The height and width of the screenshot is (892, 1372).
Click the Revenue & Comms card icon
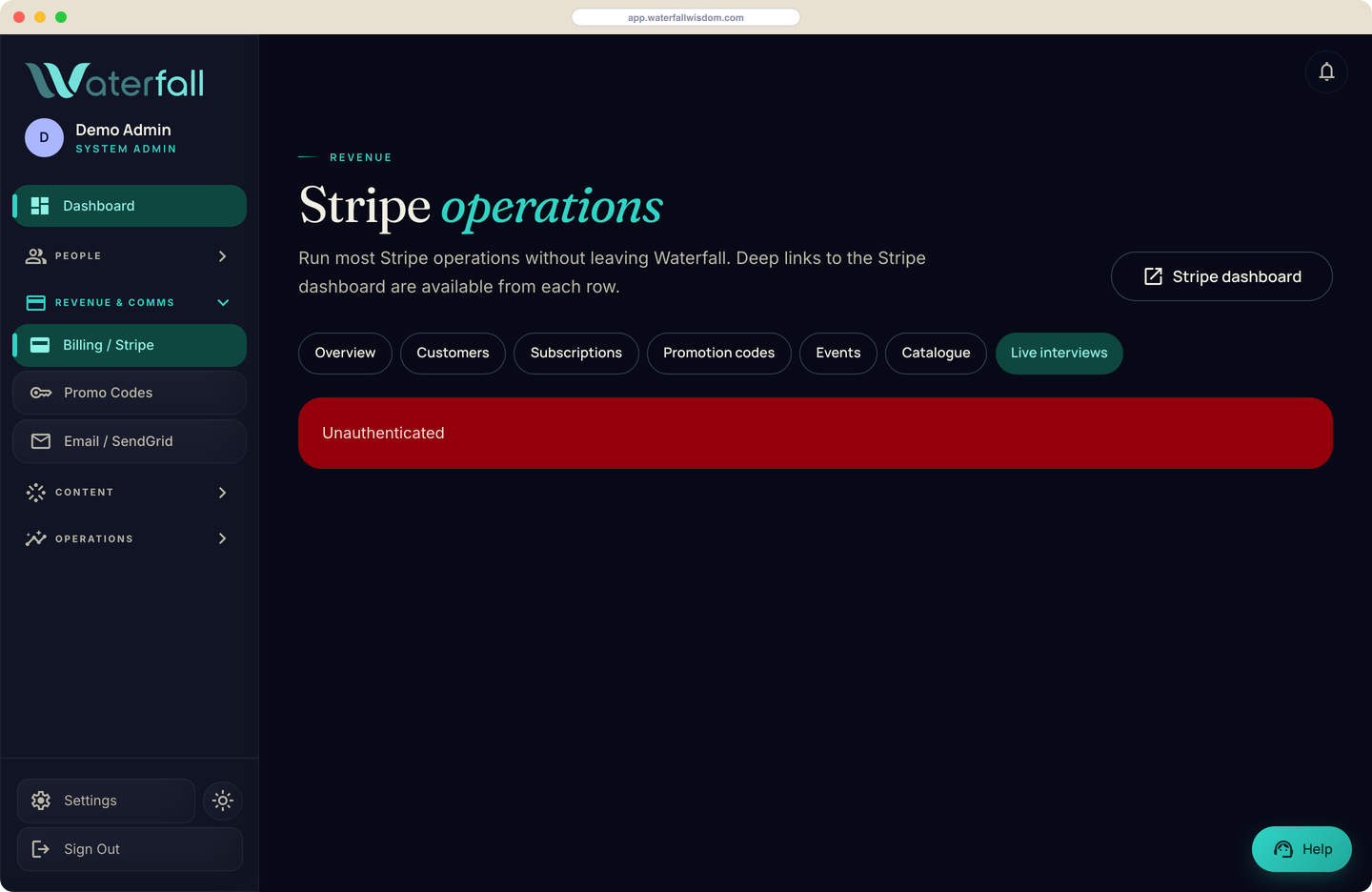(x=36, y=303)
